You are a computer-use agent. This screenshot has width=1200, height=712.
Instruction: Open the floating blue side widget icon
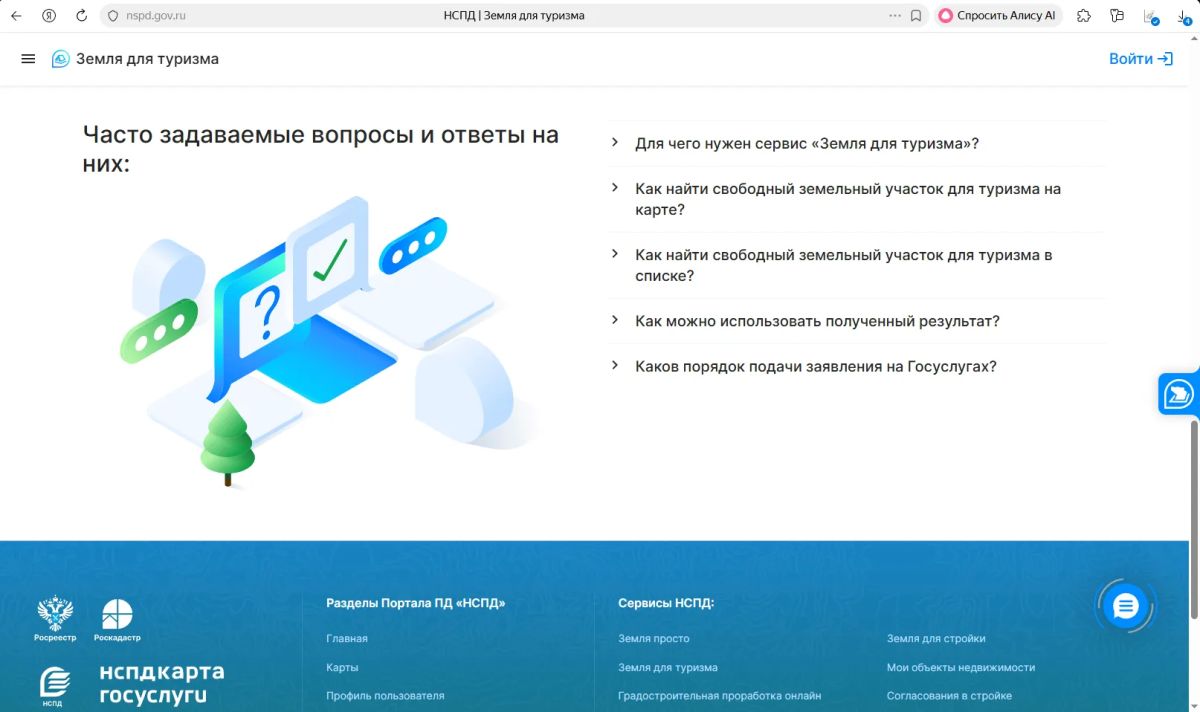1178,394
